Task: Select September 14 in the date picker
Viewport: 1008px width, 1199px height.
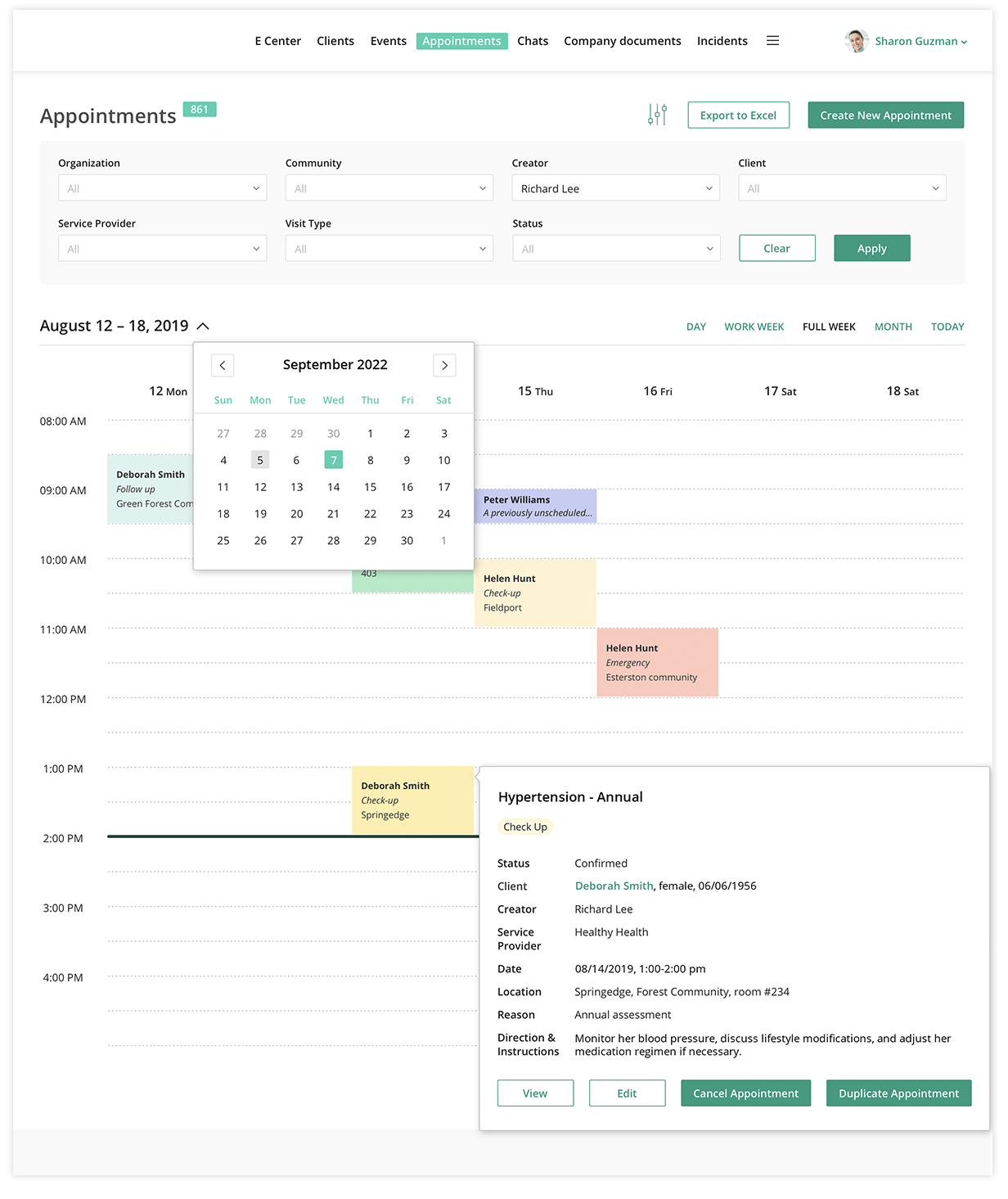Action: 333,487
